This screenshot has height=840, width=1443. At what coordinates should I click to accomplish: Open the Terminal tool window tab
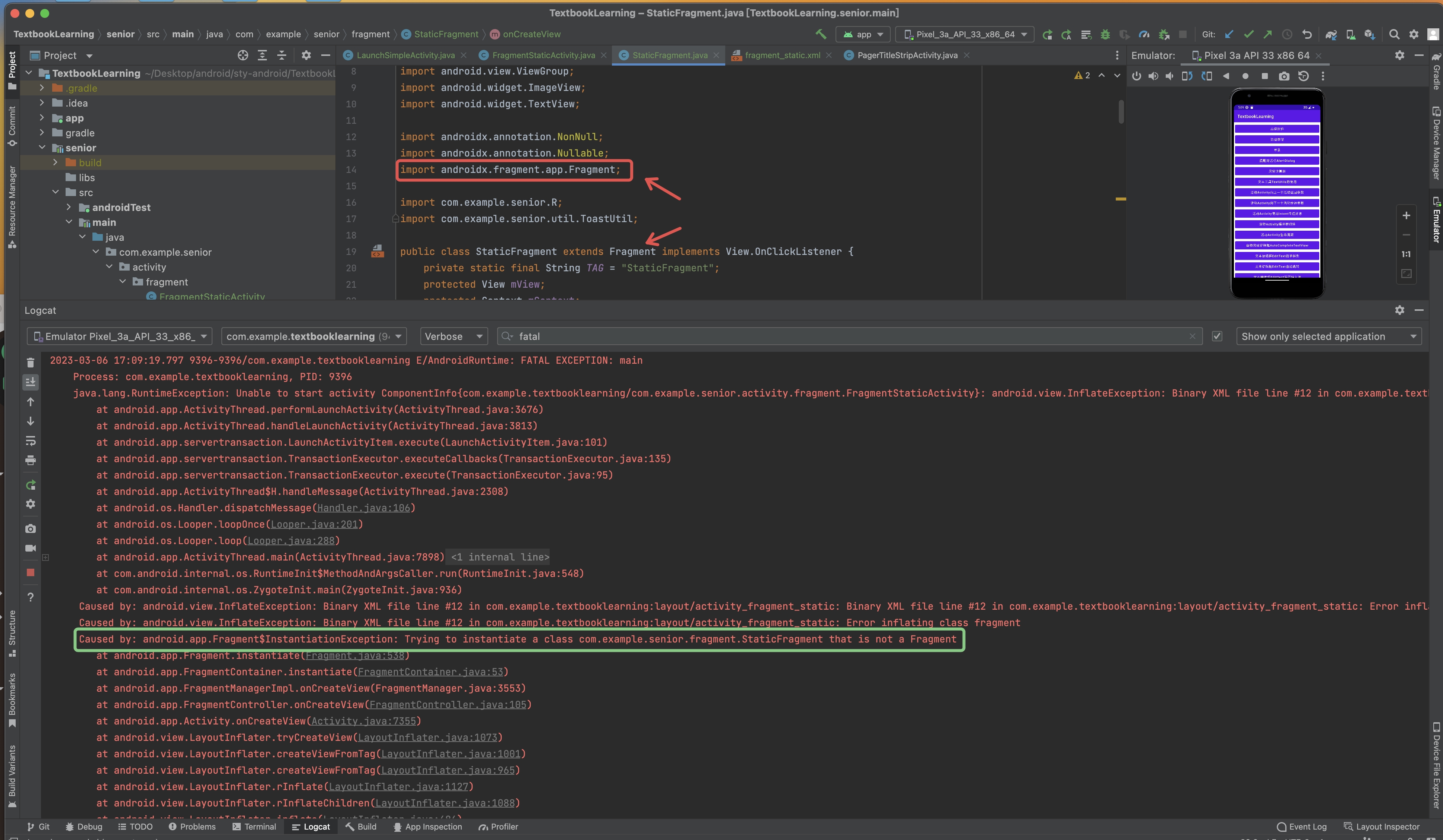pos(254,826)
